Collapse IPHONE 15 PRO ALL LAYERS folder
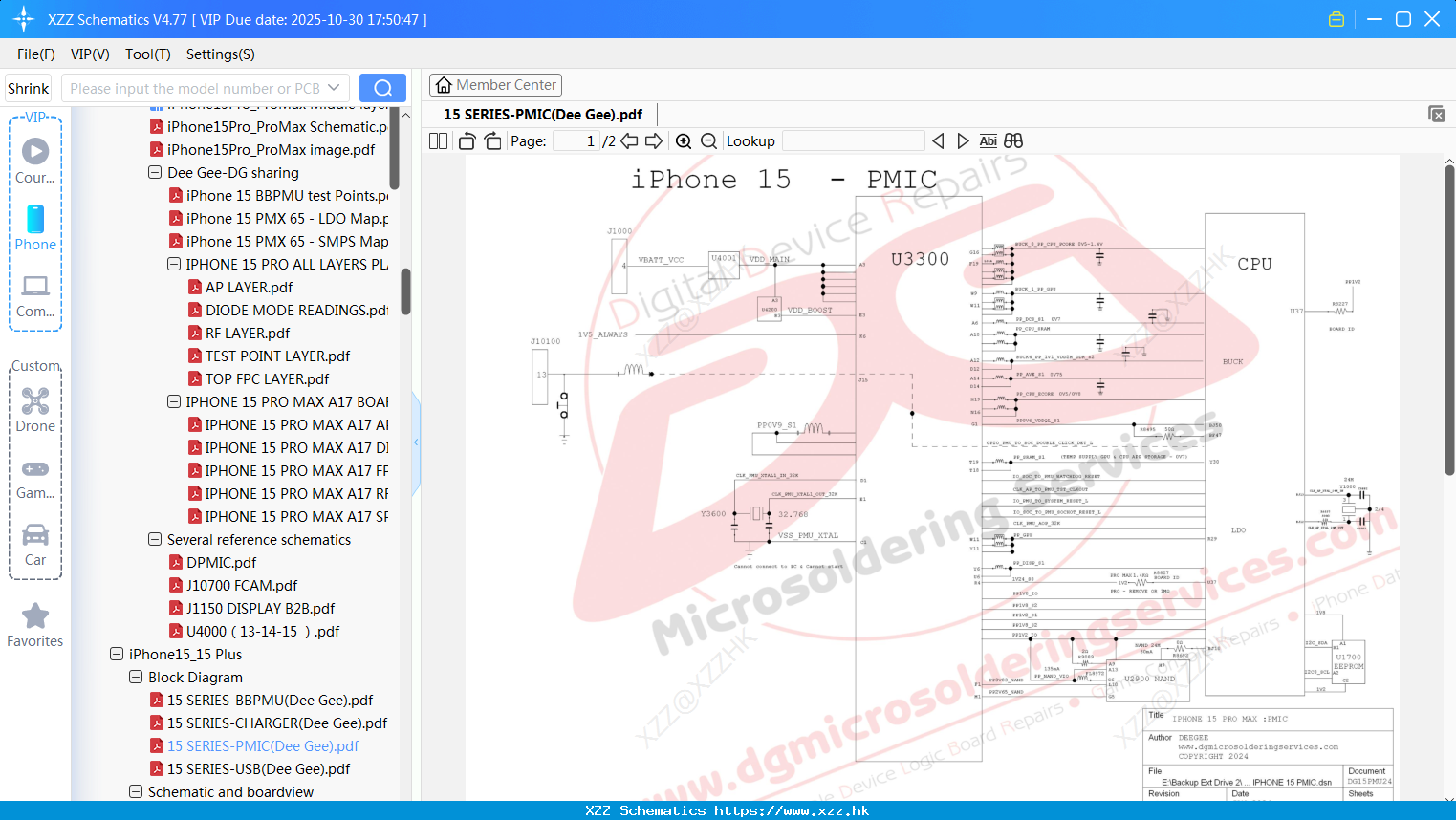The width and height of the screenshot is (1456, 820). click(174, 265)
